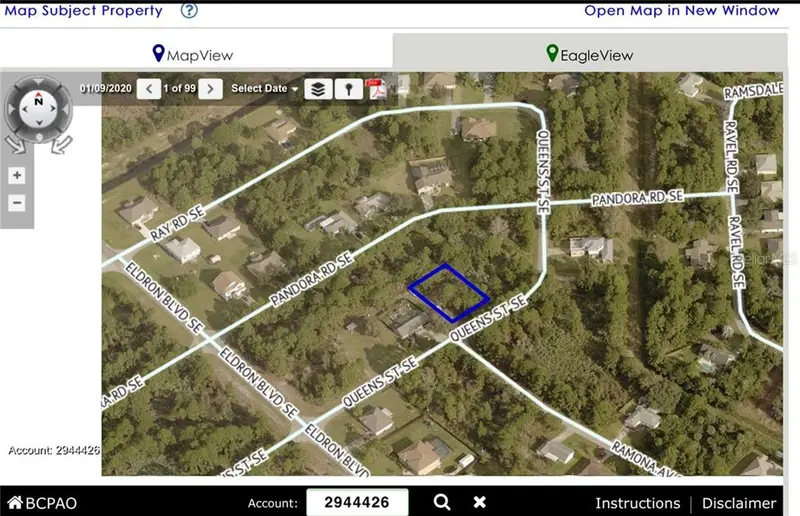Select the blue outlined subject parcel
Viewport: 800px width, 516px height.
coord(448,293)
